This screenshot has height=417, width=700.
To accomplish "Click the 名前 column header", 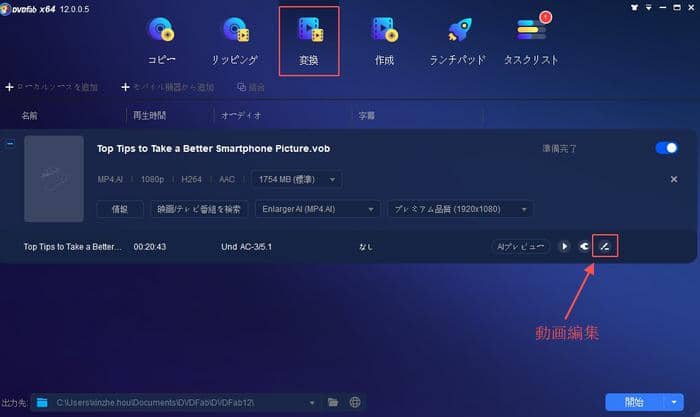I will 29,116.
